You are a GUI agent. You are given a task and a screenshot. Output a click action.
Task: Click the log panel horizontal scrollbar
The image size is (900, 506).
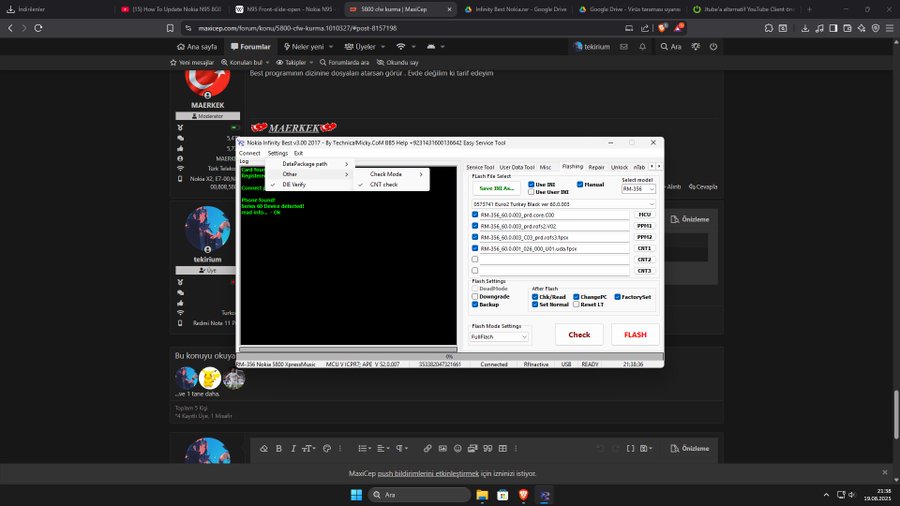click(x=348, y=349)
